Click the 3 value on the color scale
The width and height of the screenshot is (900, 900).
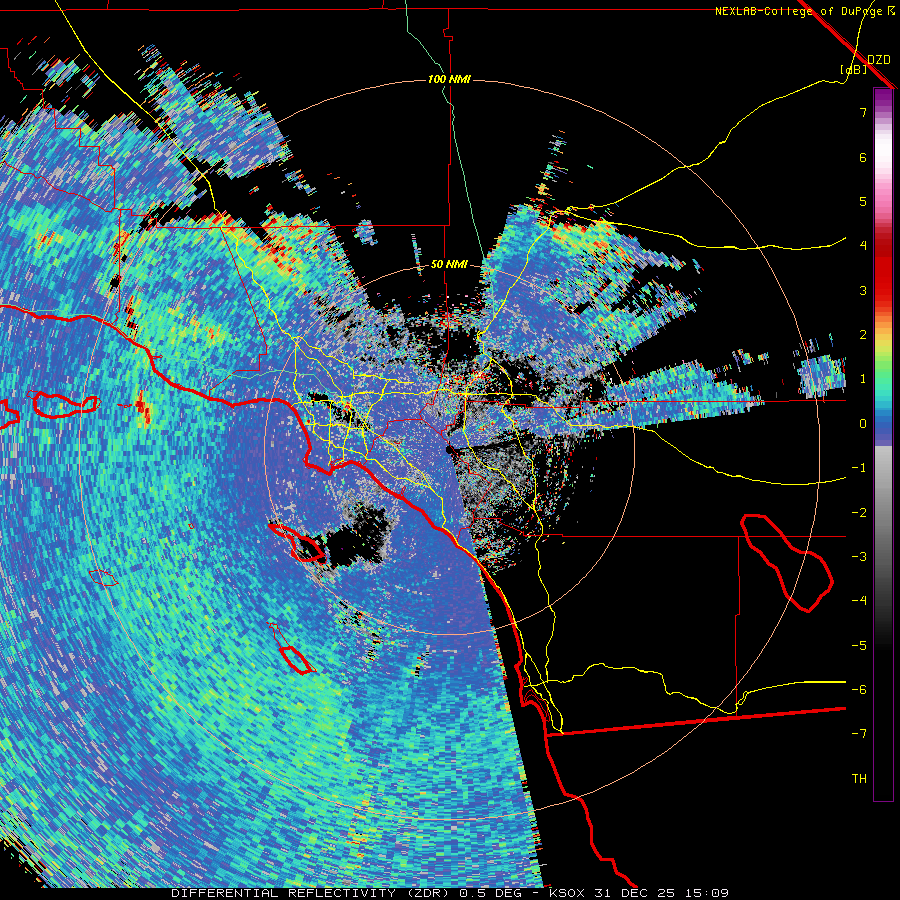[863, 290]
